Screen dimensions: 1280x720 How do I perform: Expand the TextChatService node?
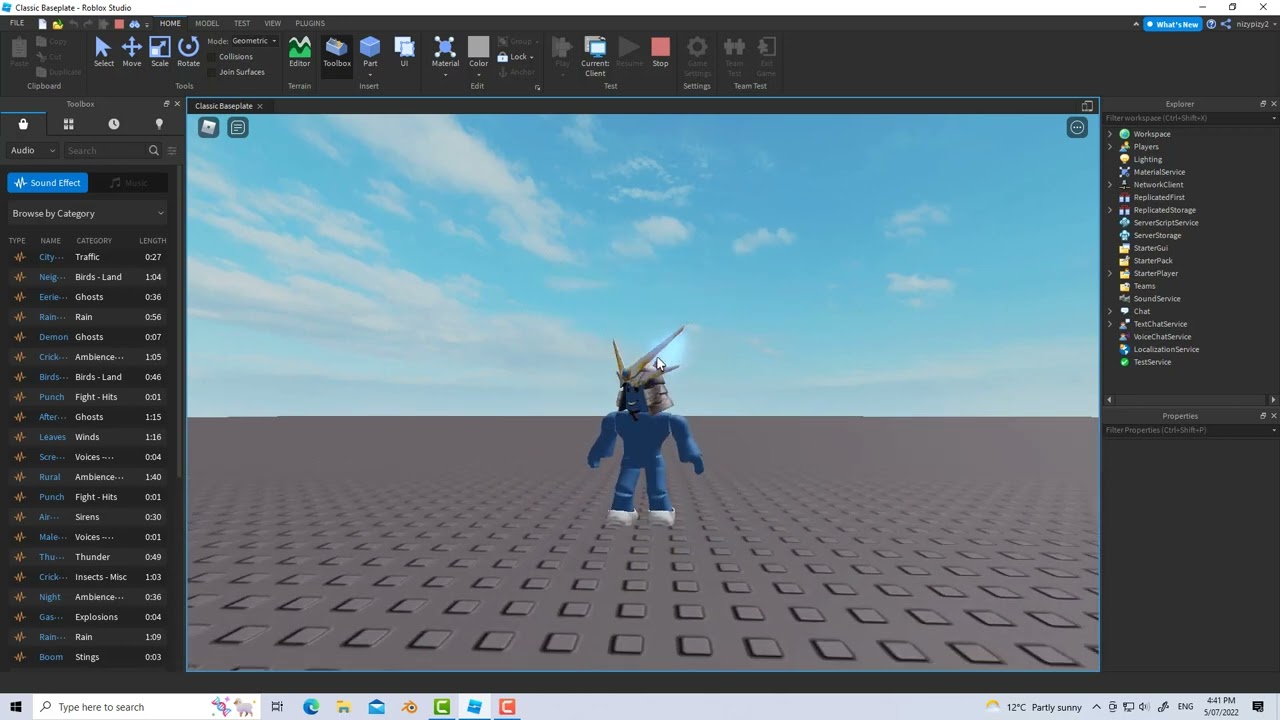coord(1110,324)
